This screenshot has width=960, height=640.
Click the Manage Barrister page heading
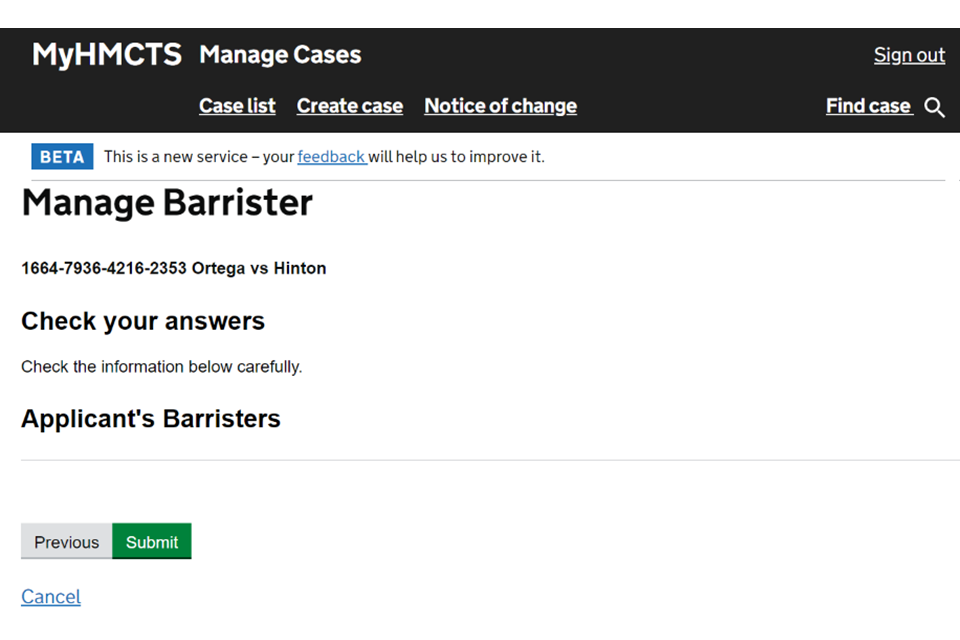[167, 203]
